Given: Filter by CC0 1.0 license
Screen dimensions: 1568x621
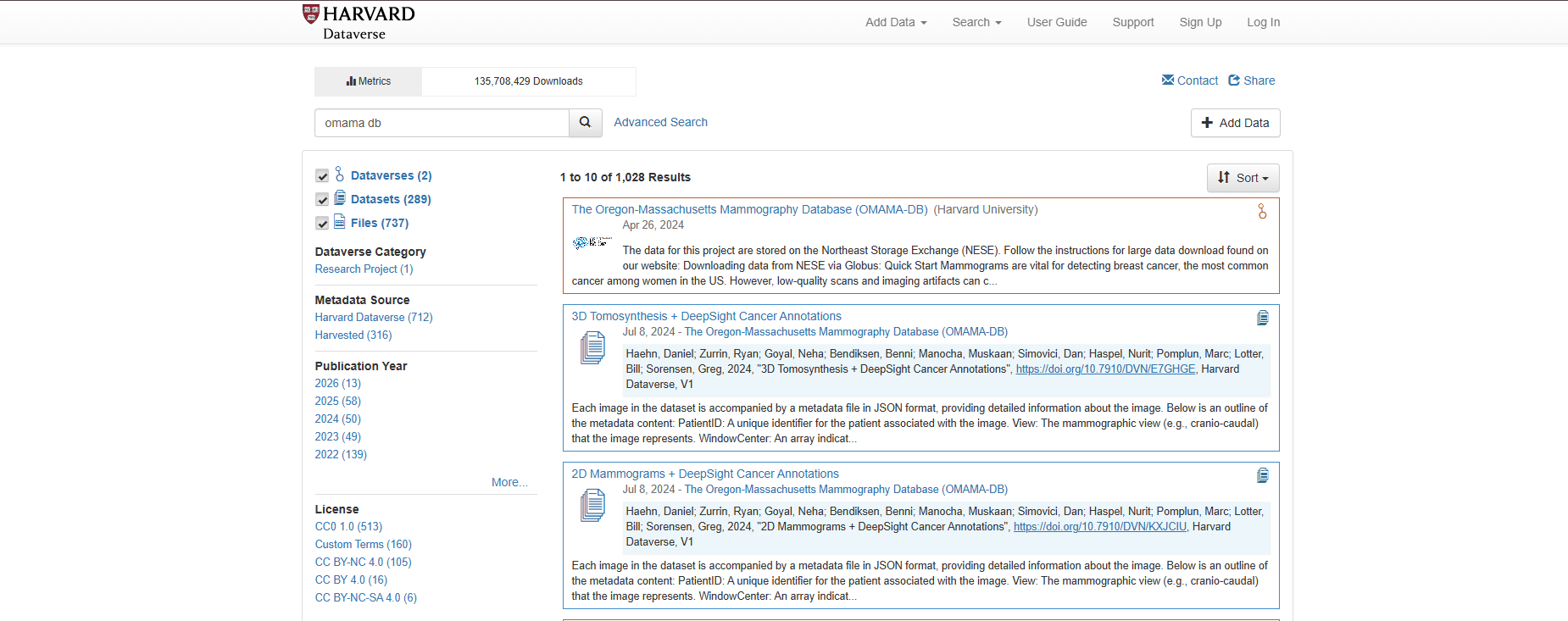Looking at the screenshot, I should [348, 526].
